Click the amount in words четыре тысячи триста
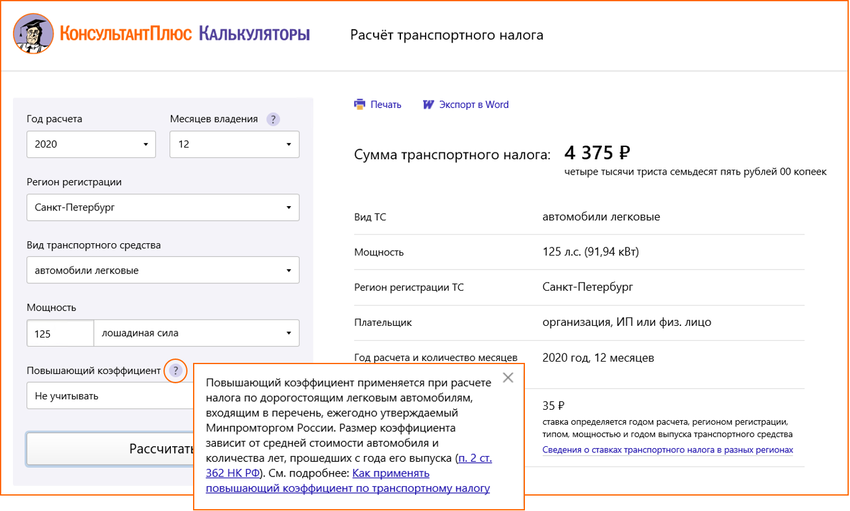850x511 pixels. 695,172
